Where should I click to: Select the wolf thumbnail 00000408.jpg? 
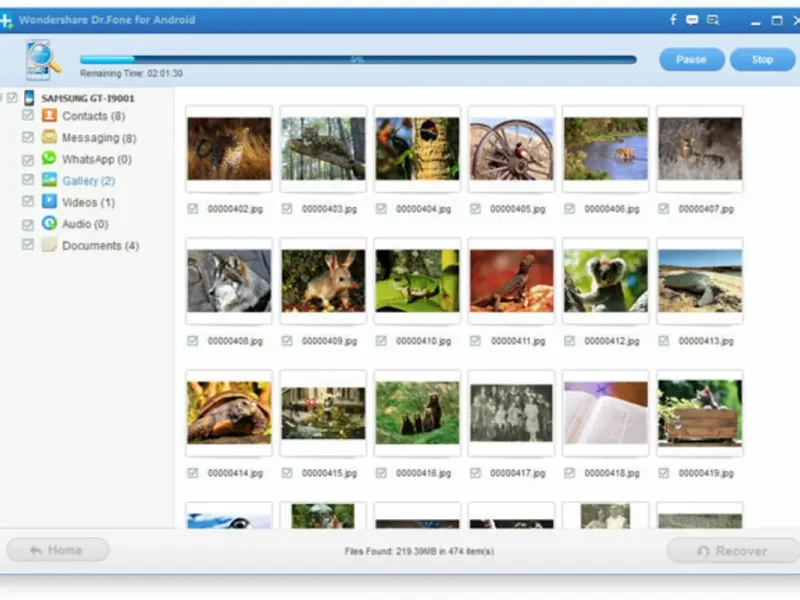tap(229, 281)
